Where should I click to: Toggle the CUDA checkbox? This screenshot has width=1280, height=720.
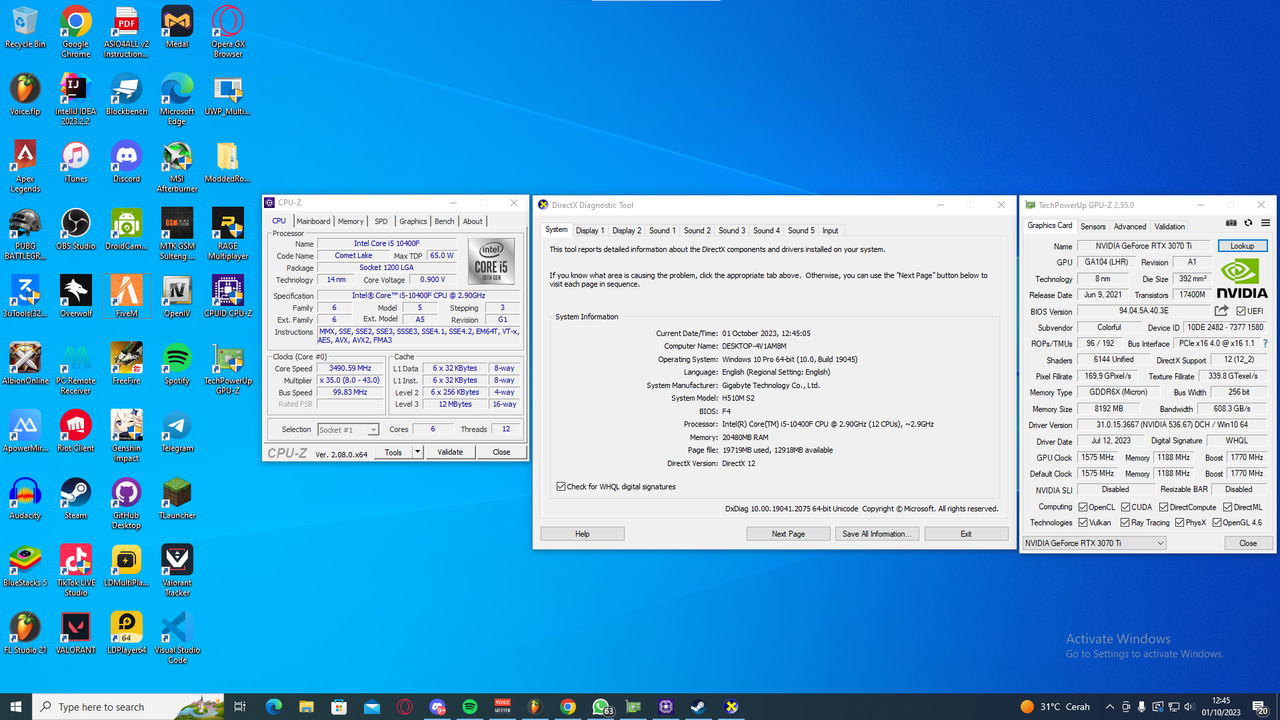tap(1126, 507)
